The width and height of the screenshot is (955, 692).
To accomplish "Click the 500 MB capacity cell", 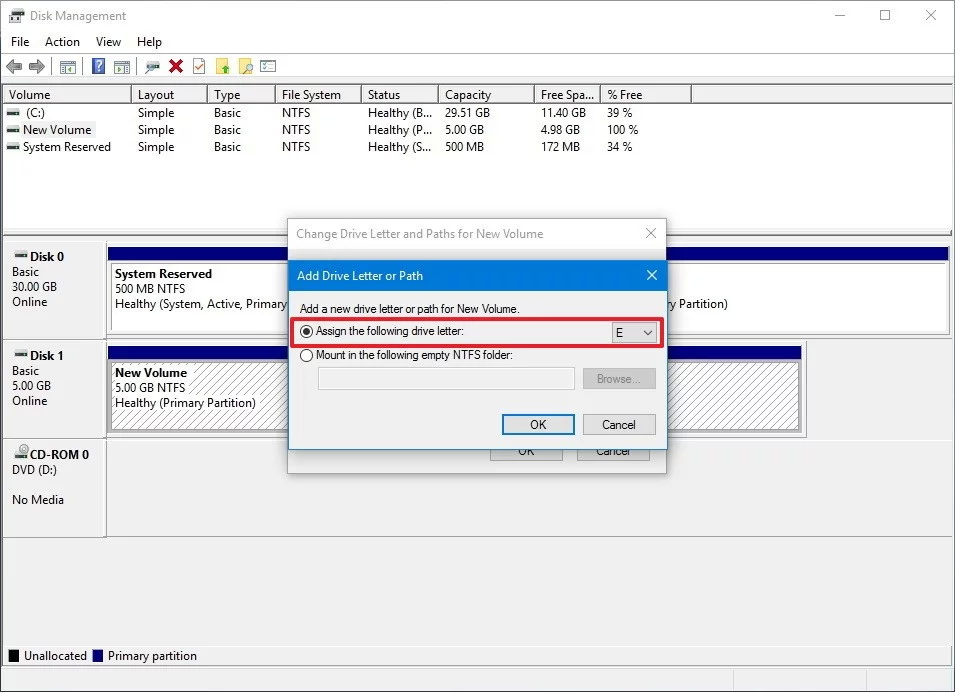I will coord(464,147).
